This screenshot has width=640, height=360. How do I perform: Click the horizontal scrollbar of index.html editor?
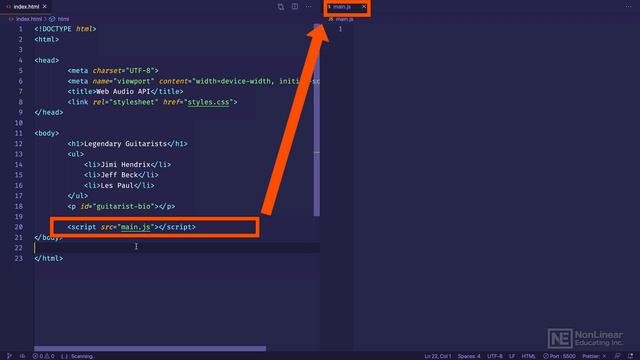150,349
